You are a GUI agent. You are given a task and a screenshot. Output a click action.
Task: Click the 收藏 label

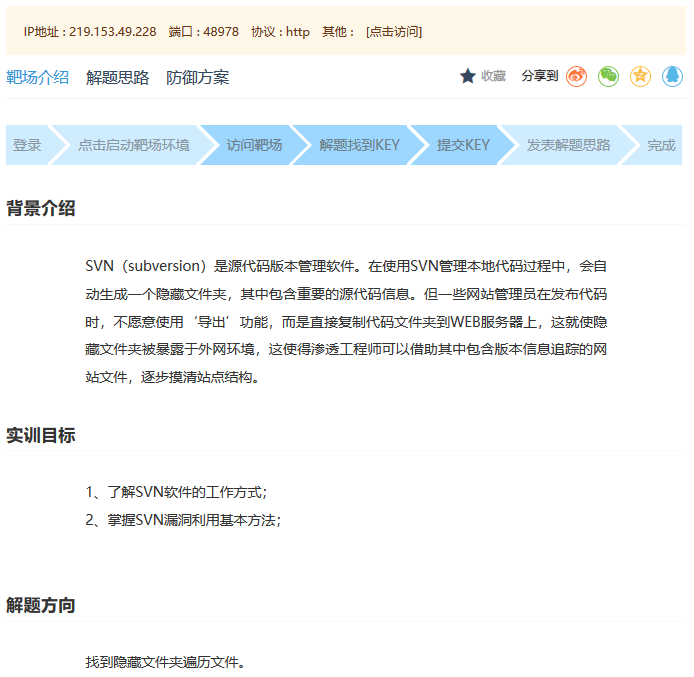click(x=494, y=76)
